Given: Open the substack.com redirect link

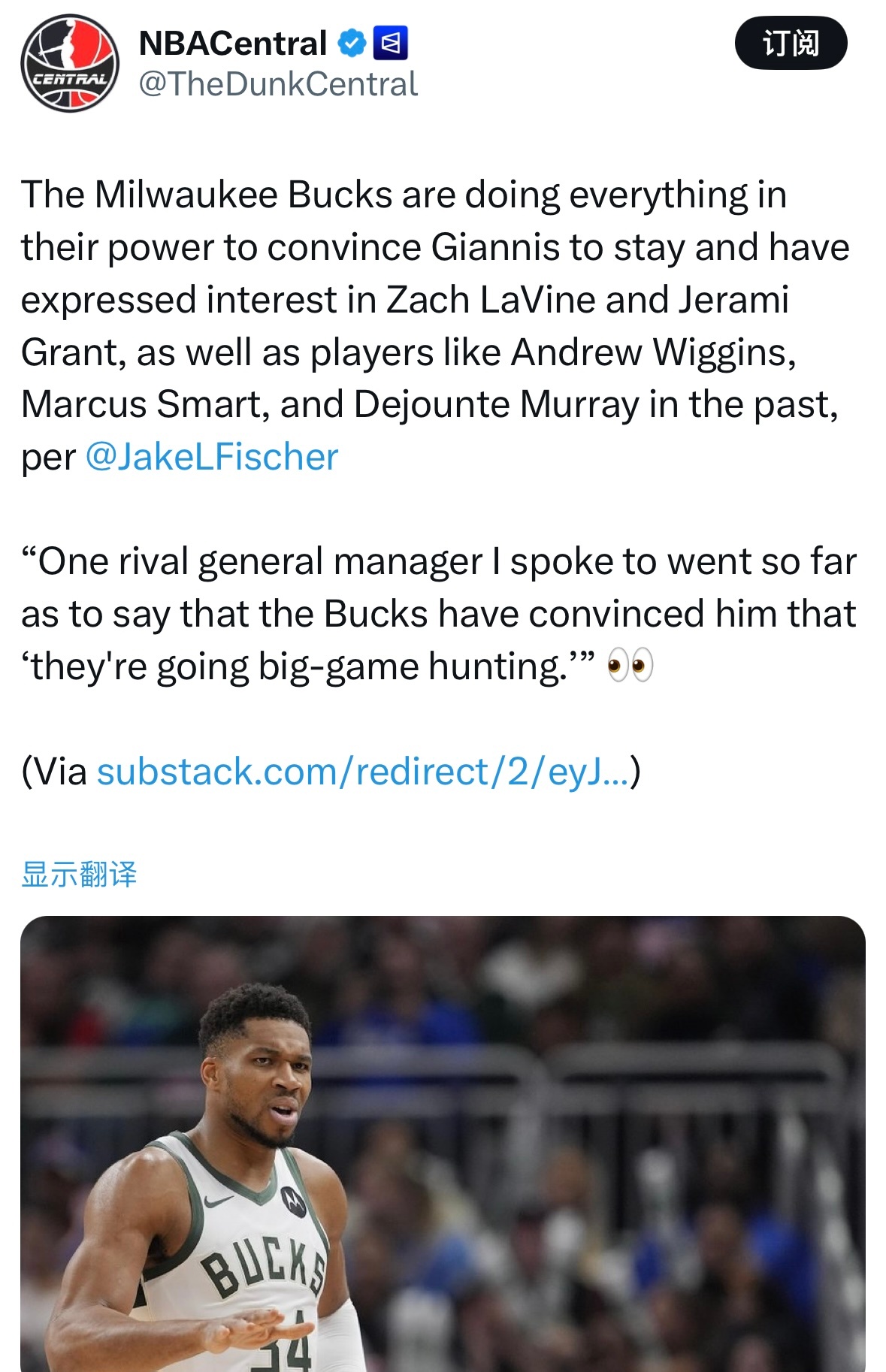Looking at the screenshot, I should (362, 772).
